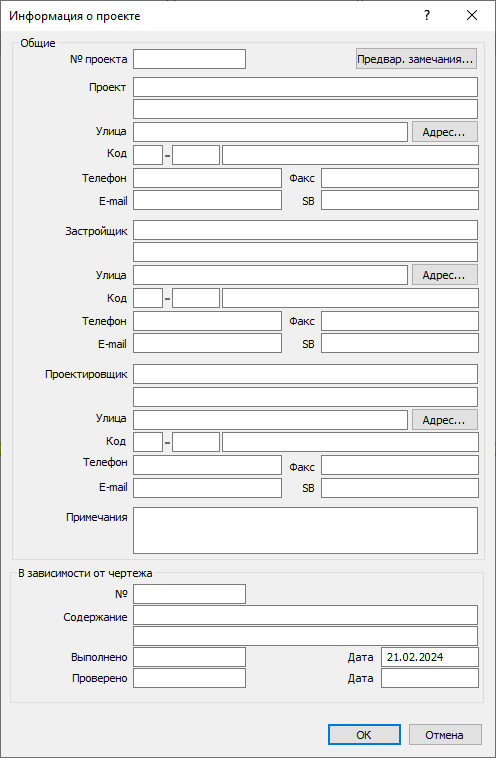Screen dimensions: 496x758
Task: Click Факс field in Проектировщик section
Action: (x=400, y=465)
